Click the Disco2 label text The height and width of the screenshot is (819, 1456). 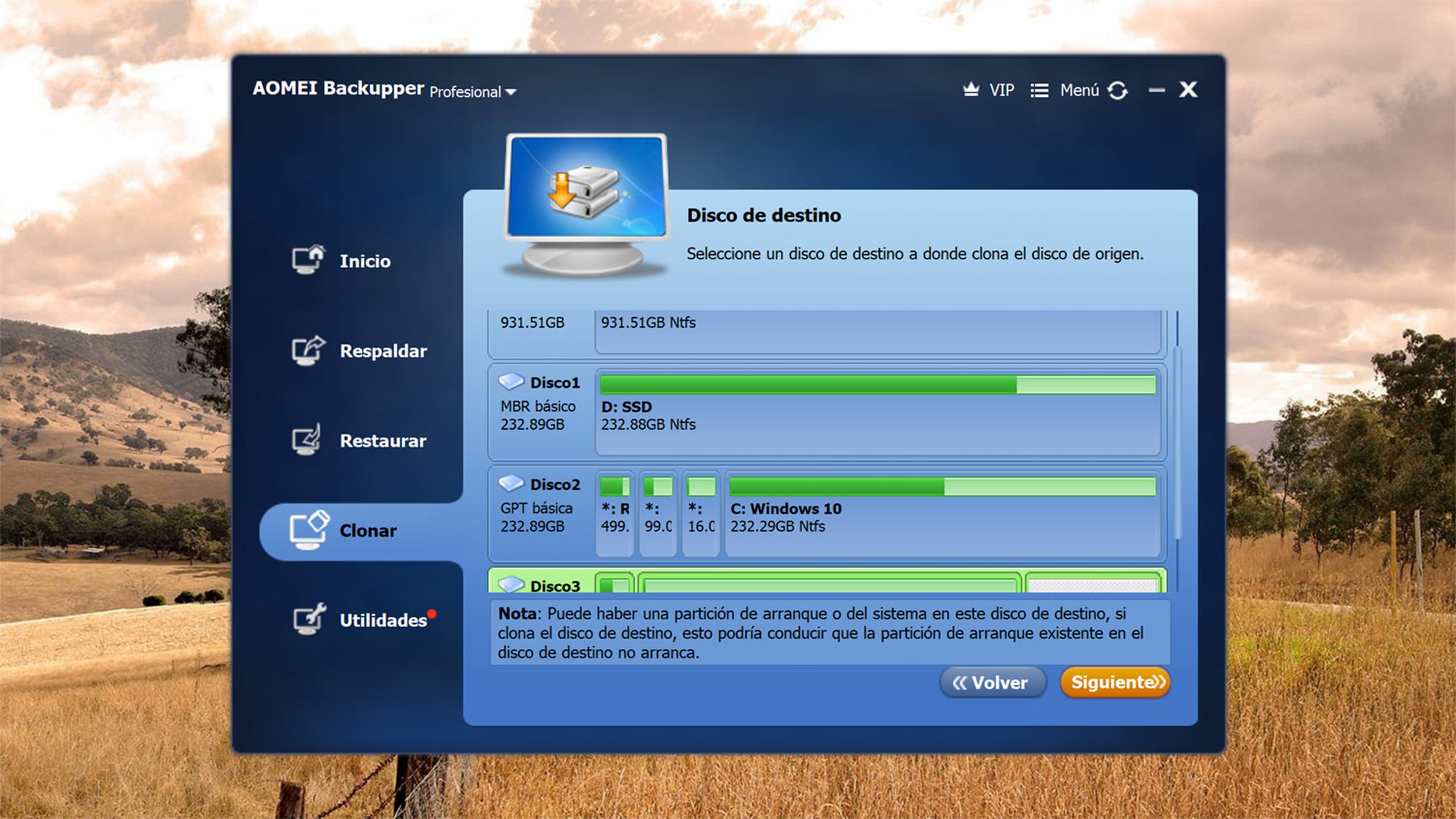point(554,485)
